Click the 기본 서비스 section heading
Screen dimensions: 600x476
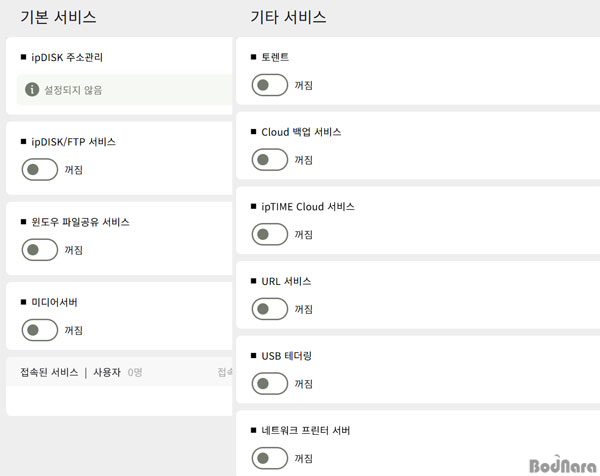(58, 17)
